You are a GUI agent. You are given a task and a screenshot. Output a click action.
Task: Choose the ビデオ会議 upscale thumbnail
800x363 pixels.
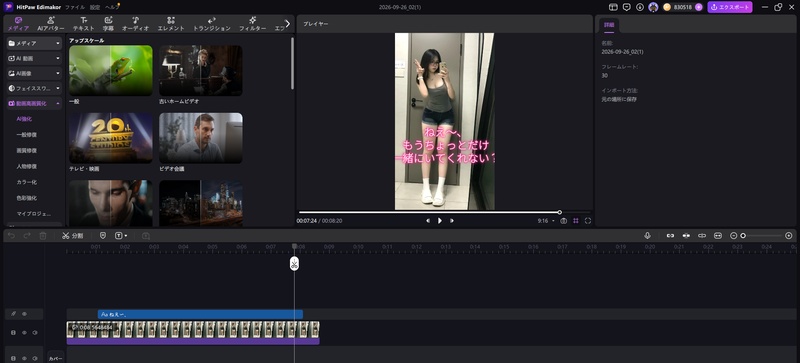click(x=201, y=138)
